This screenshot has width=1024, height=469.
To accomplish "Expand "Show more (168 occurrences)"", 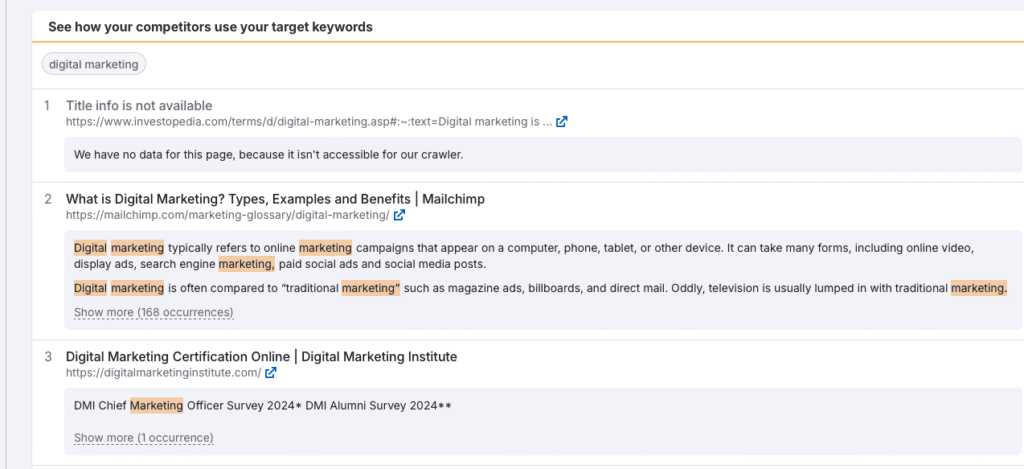I will point(153,313).
